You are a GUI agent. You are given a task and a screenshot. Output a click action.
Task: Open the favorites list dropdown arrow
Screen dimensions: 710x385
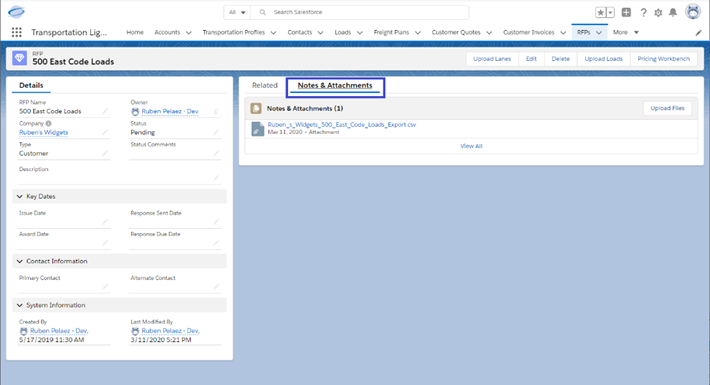[610, 13]
